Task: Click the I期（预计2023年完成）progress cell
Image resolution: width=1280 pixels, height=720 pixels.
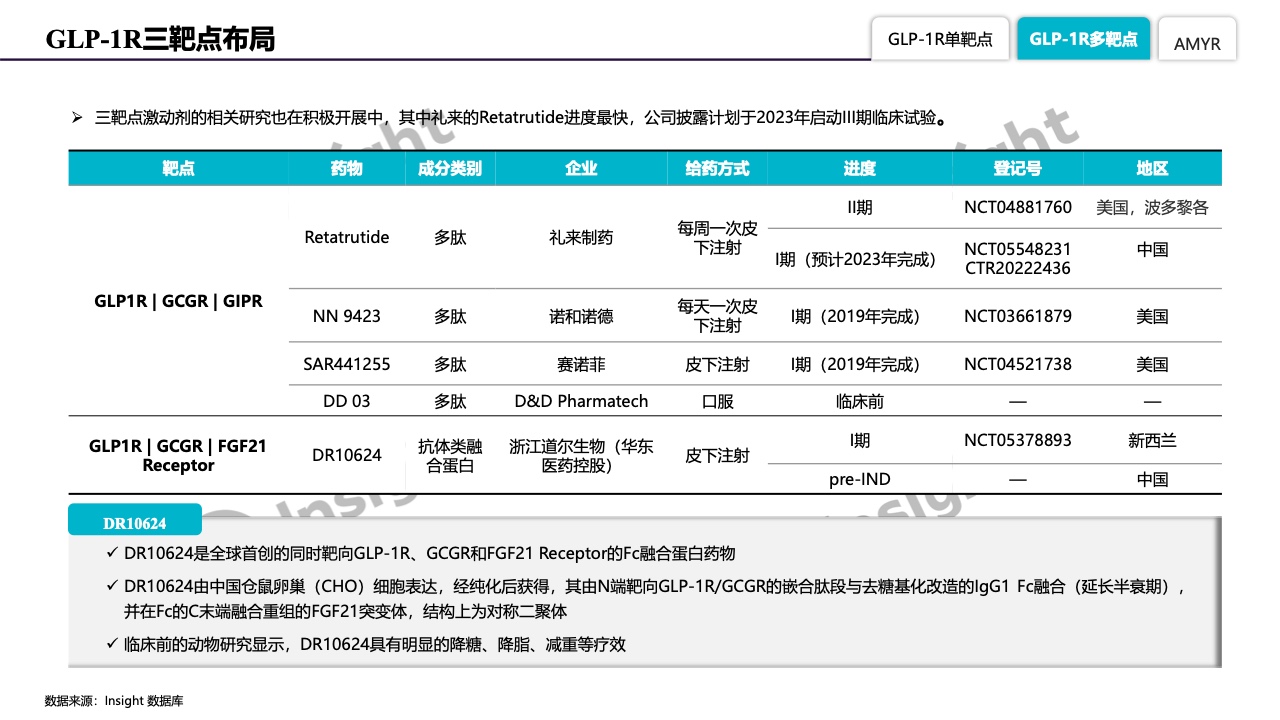Action: pyautogui.click(x=859, y=259)
